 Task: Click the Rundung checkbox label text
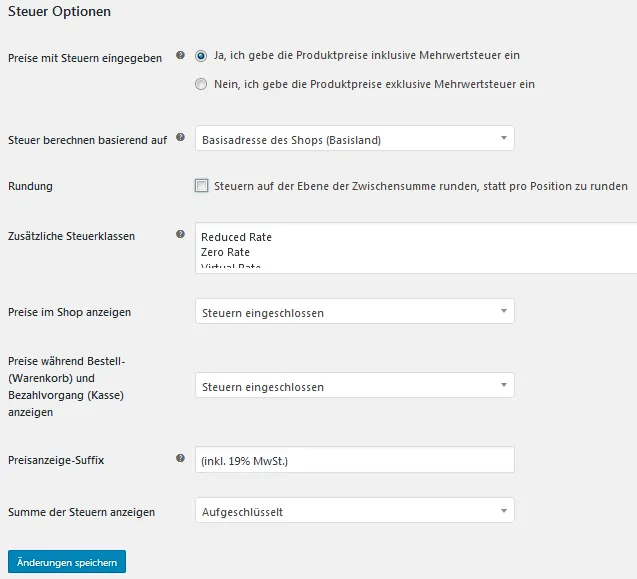pyautogui.click(x=421, y=186)
